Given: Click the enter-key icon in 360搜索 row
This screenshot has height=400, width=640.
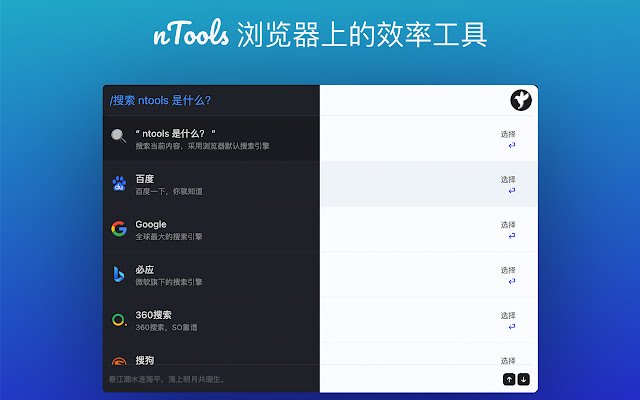Looking at the screenshot, I should [x=512, y=326].
